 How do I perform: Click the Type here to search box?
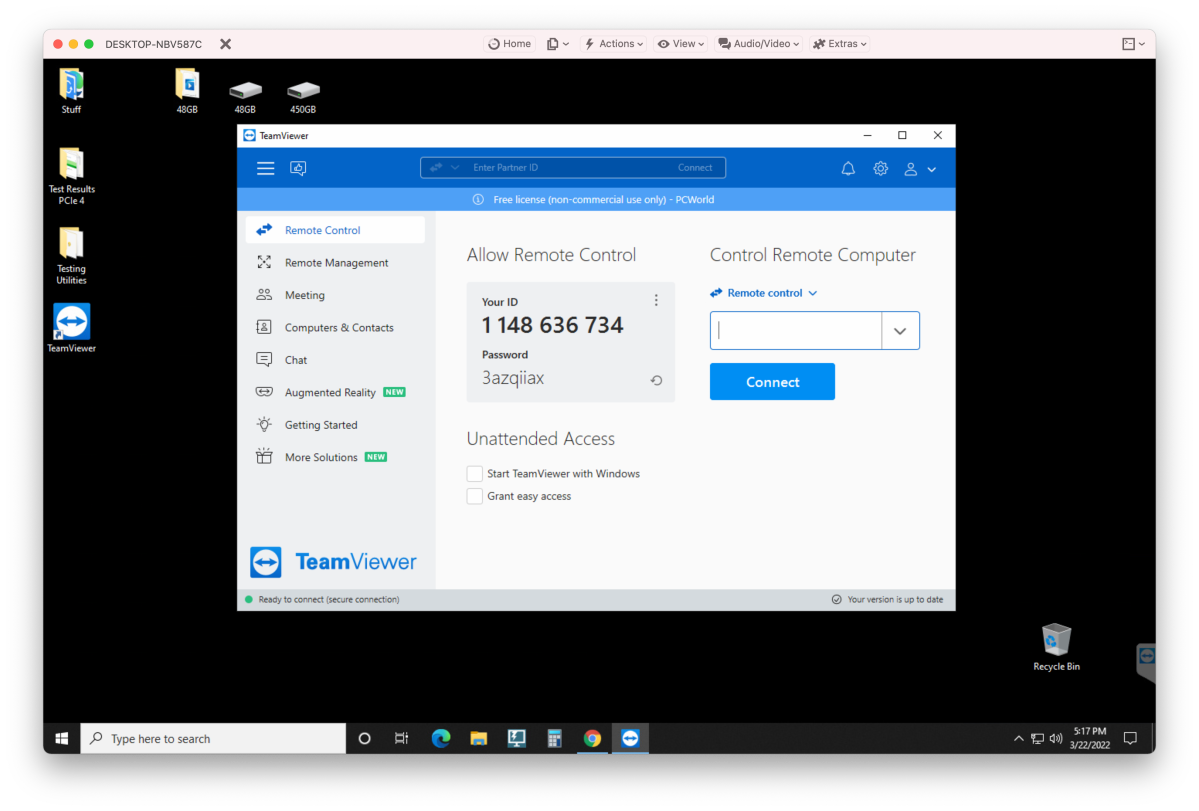coord(213,738)
